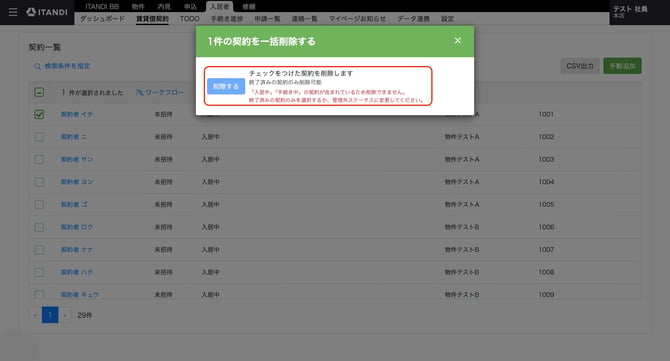Click the 契約一覧 heading

coord(44,47)
